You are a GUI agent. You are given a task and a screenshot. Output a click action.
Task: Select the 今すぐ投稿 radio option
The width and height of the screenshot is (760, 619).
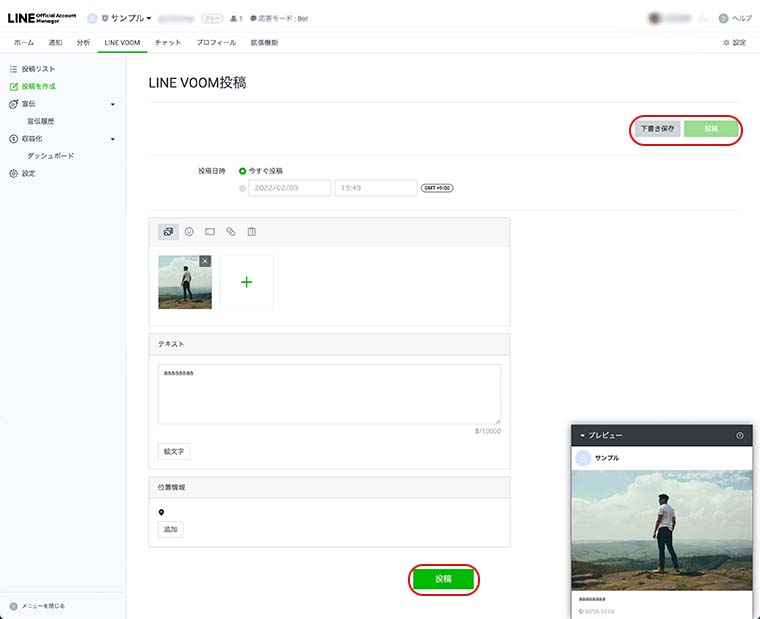[x=242, y=171]
